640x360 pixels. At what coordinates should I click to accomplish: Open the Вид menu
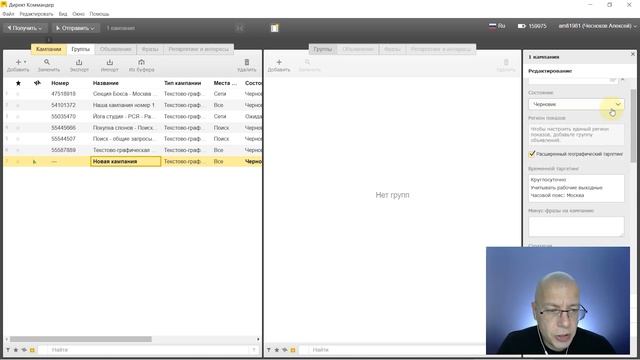[63, 14]
